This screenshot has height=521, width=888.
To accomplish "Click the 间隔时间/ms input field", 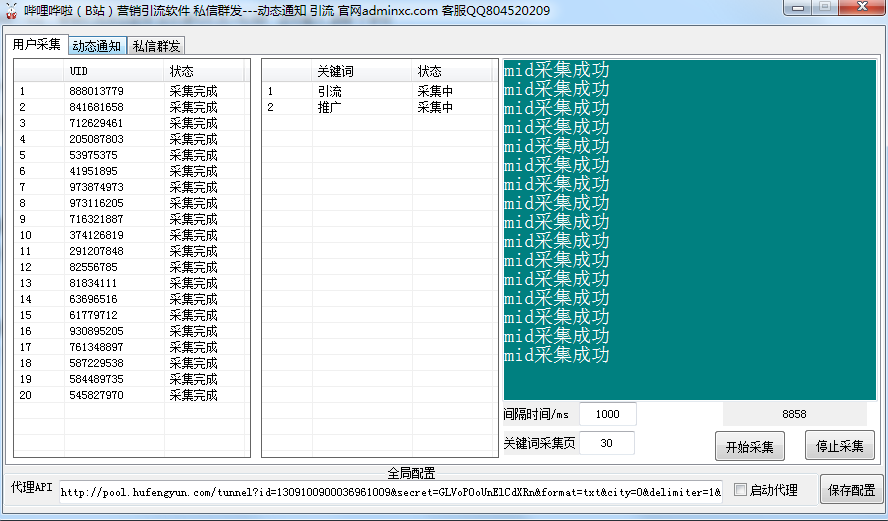I will (x=608, y=414).
